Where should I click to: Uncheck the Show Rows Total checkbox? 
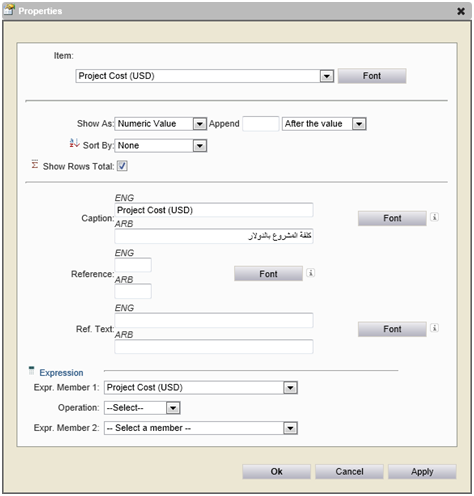point(122,166)
